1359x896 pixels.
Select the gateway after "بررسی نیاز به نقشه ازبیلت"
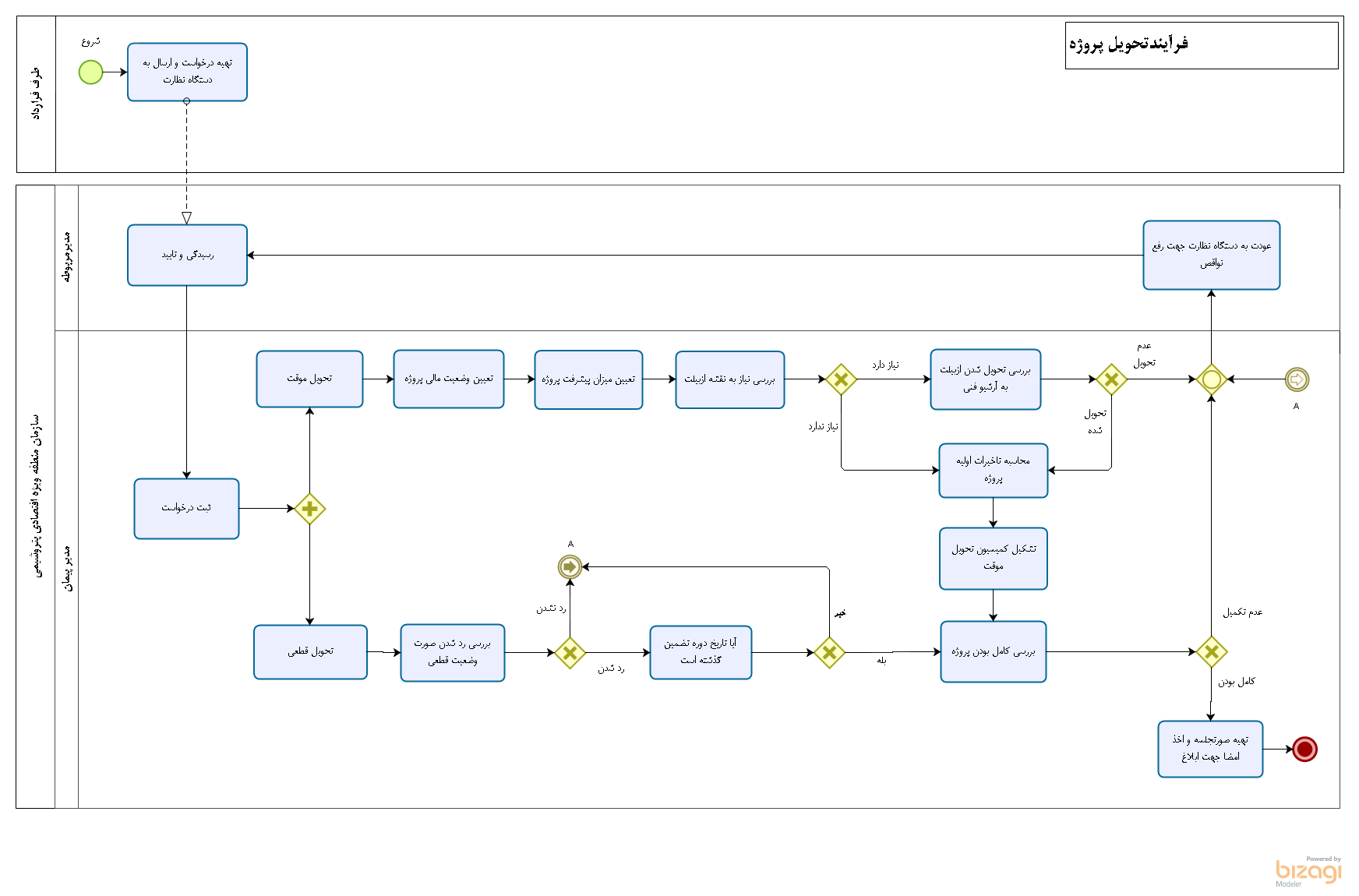pyautogui.click(x=841, y=379)
